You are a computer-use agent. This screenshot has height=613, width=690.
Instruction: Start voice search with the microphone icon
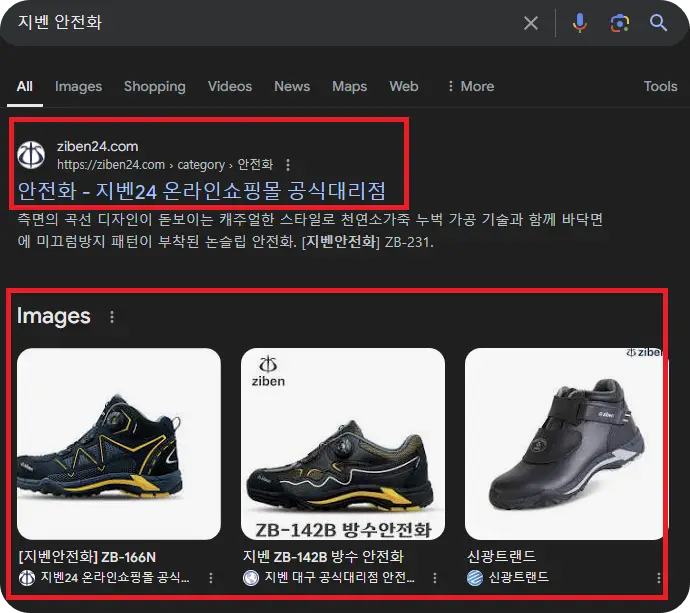click(580, 23)
